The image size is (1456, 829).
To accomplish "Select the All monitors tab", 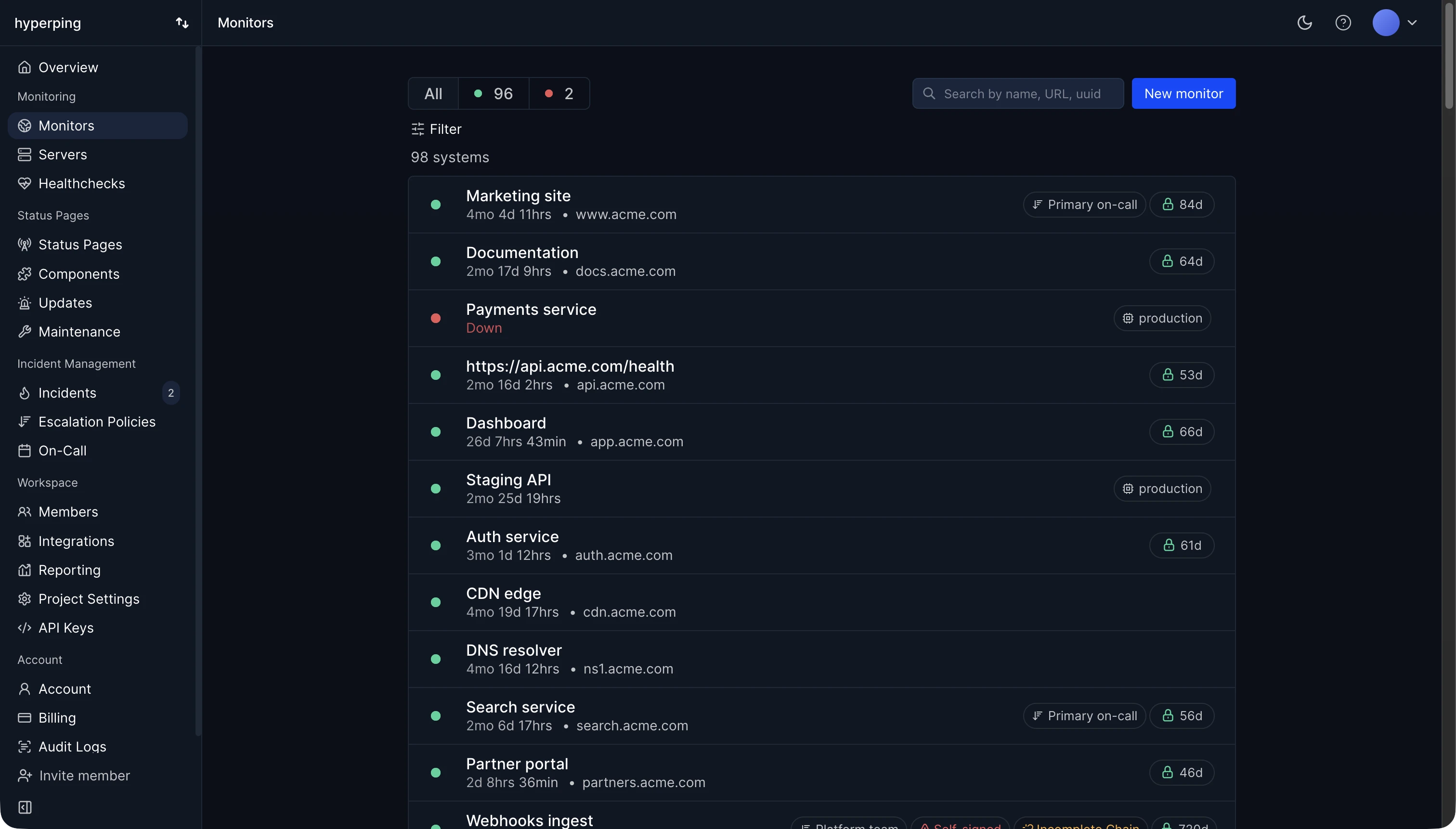I will point(433,93).
